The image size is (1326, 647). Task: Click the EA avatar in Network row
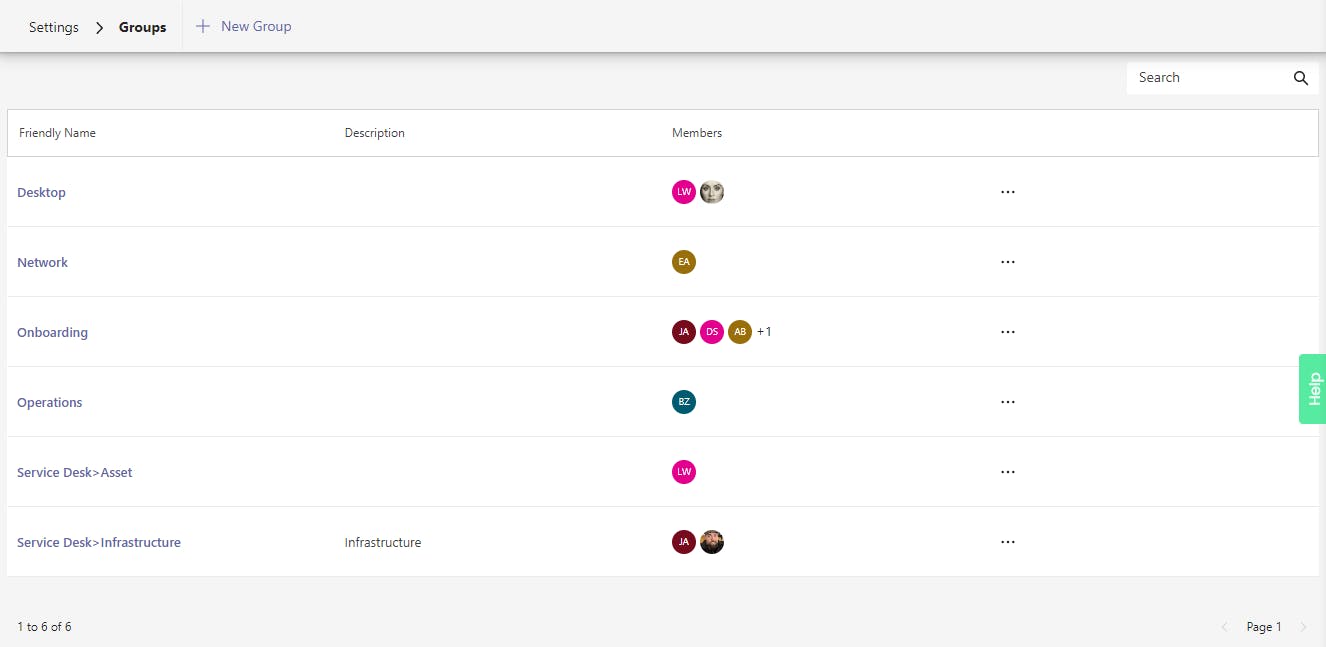pos(684,262)
